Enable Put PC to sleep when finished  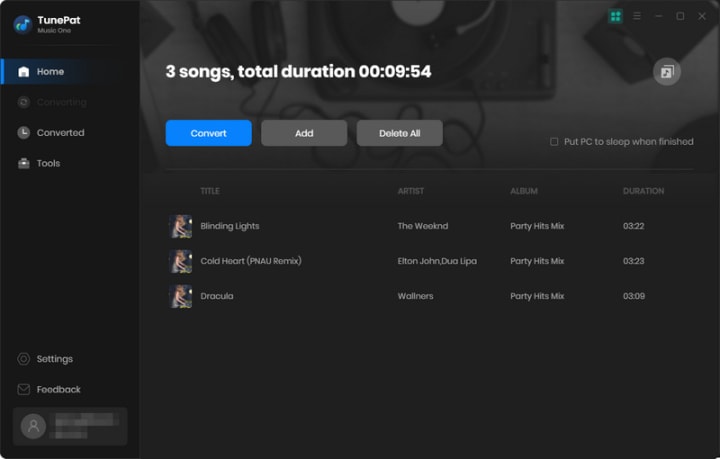tap(554, 141)
